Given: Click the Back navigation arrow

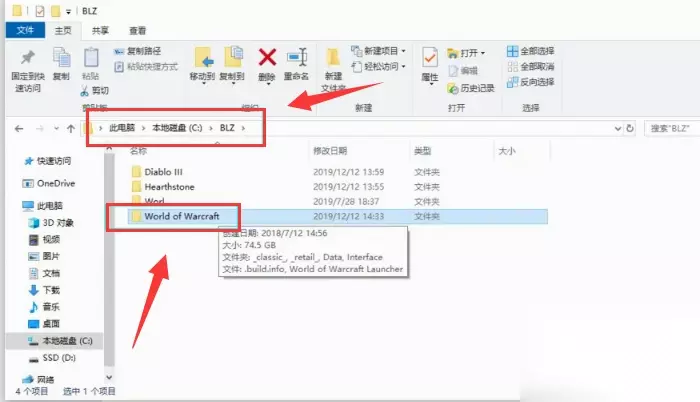Looking at the screenshot, I should [x=19, y=129].
